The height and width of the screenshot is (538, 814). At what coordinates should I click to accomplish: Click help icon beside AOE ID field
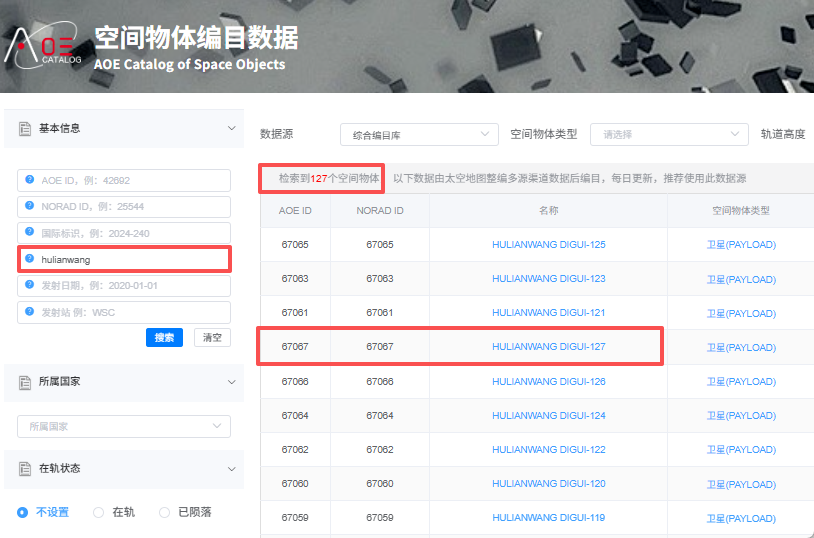click(30, 181)
